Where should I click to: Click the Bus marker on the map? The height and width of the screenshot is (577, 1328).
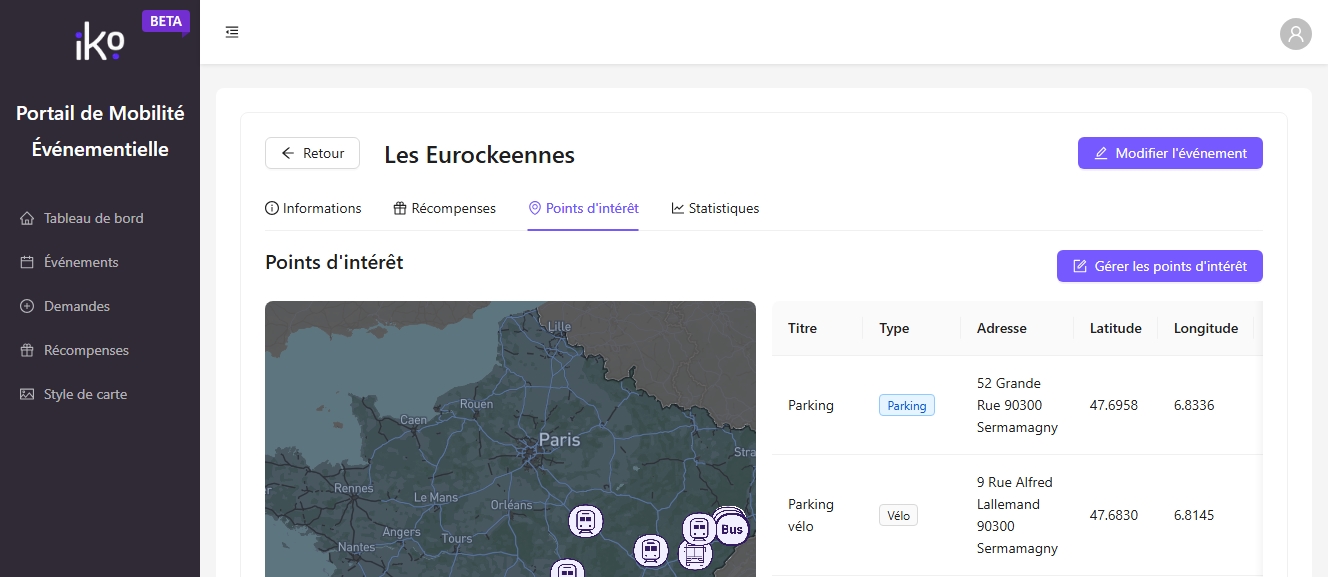click(733, 529)
